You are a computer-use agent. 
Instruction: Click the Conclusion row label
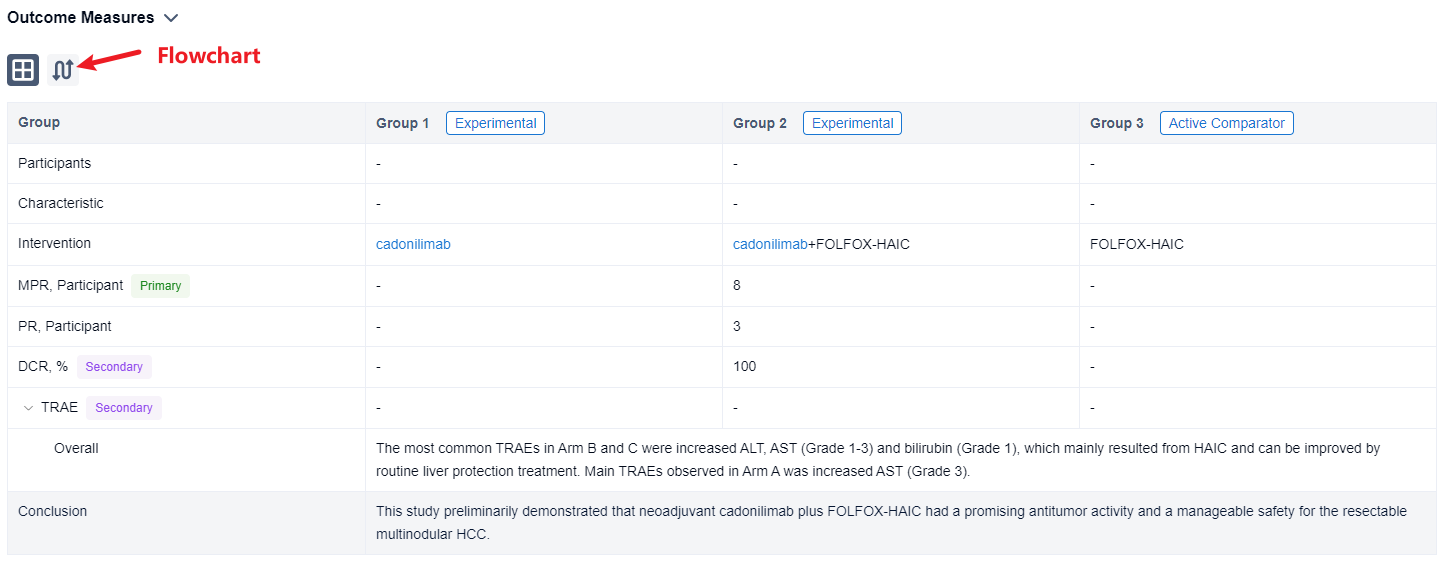click(x=52, y=511)
